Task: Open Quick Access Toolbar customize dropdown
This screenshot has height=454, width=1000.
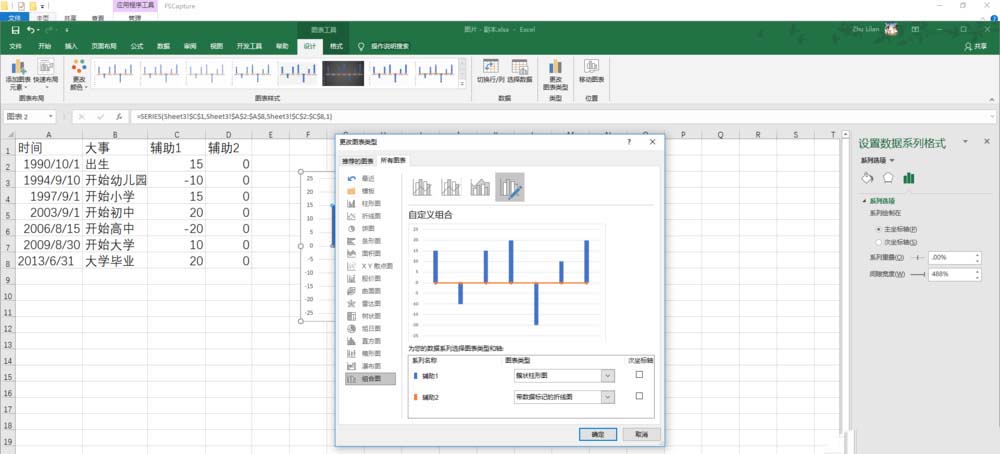Action: tap(66, 30)
